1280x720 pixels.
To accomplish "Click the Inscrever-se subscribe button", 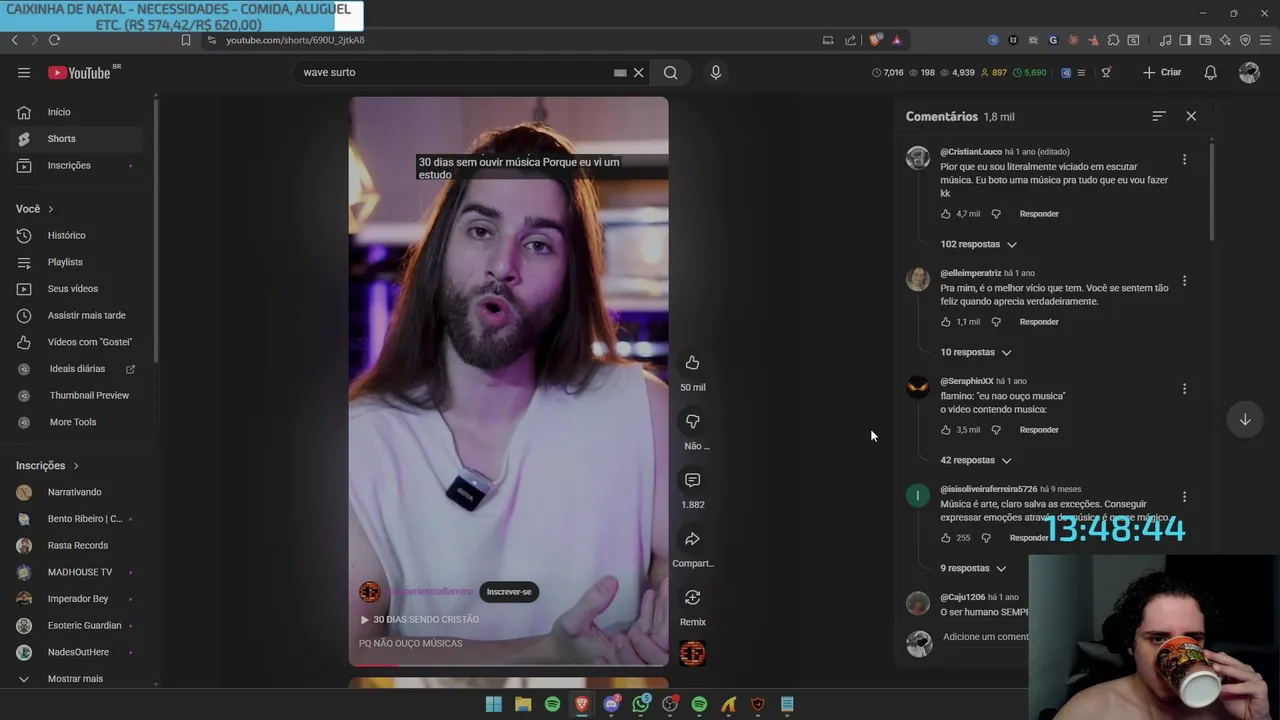I will [509, 592].
